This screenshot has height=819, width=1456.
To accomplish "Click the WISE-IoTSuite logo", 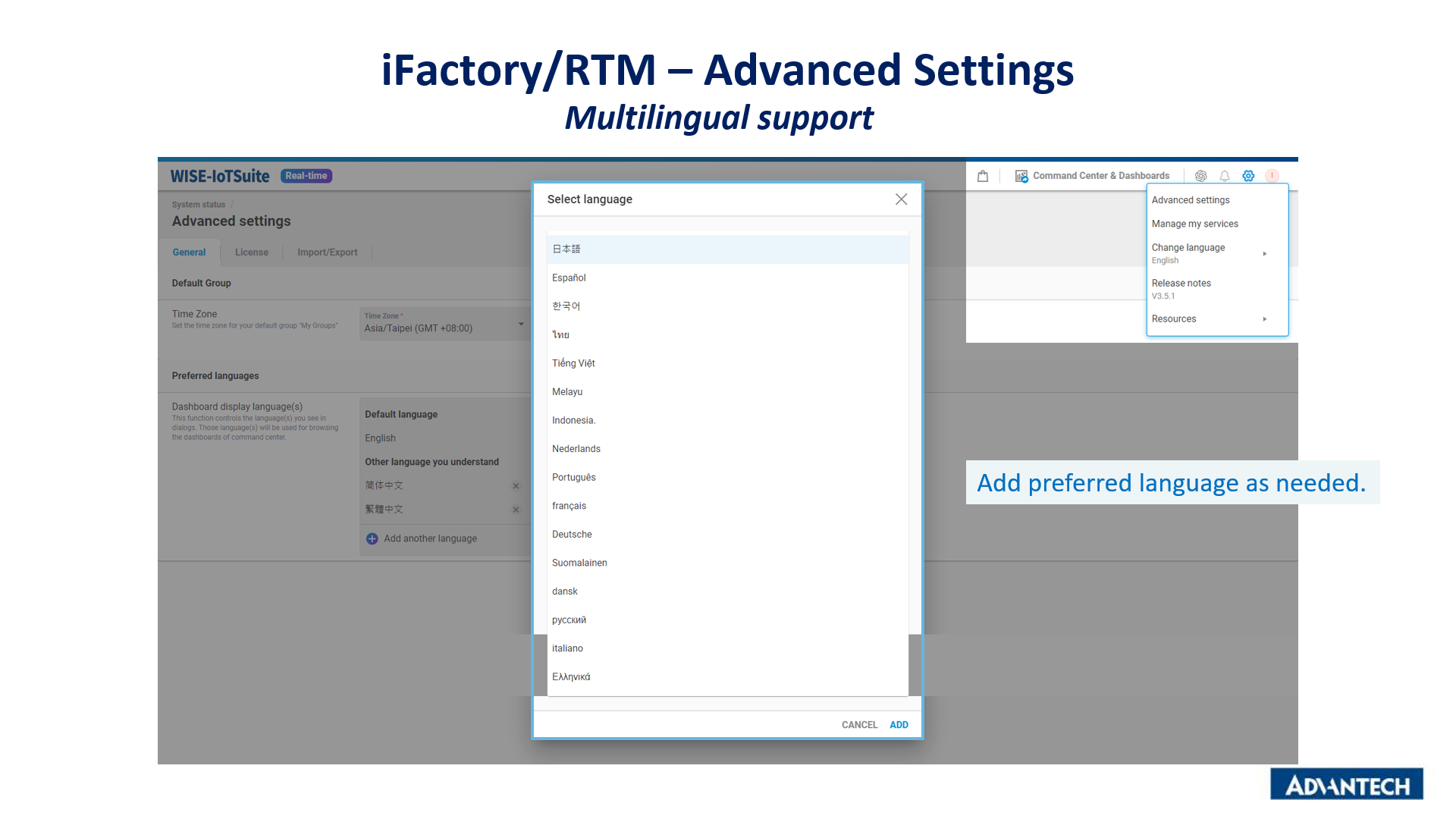I will [x=220, y=176].
